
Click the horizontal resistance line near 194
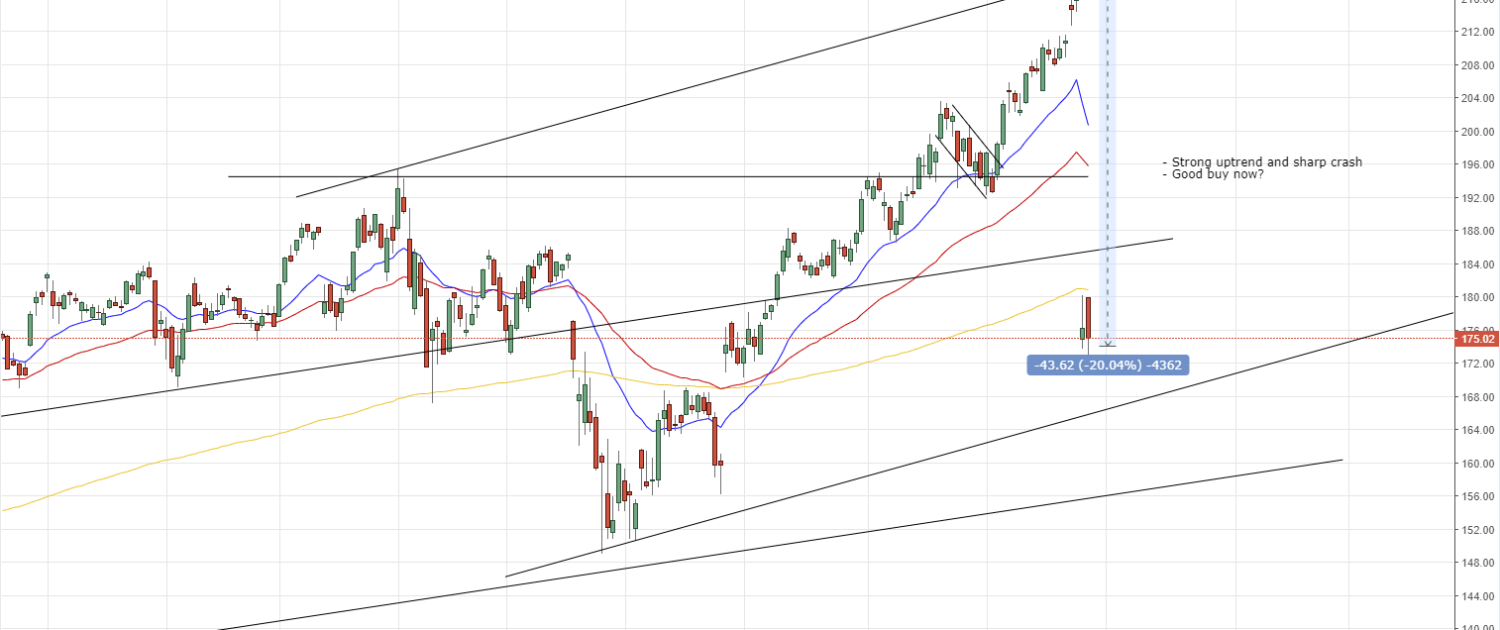point(600,177)
